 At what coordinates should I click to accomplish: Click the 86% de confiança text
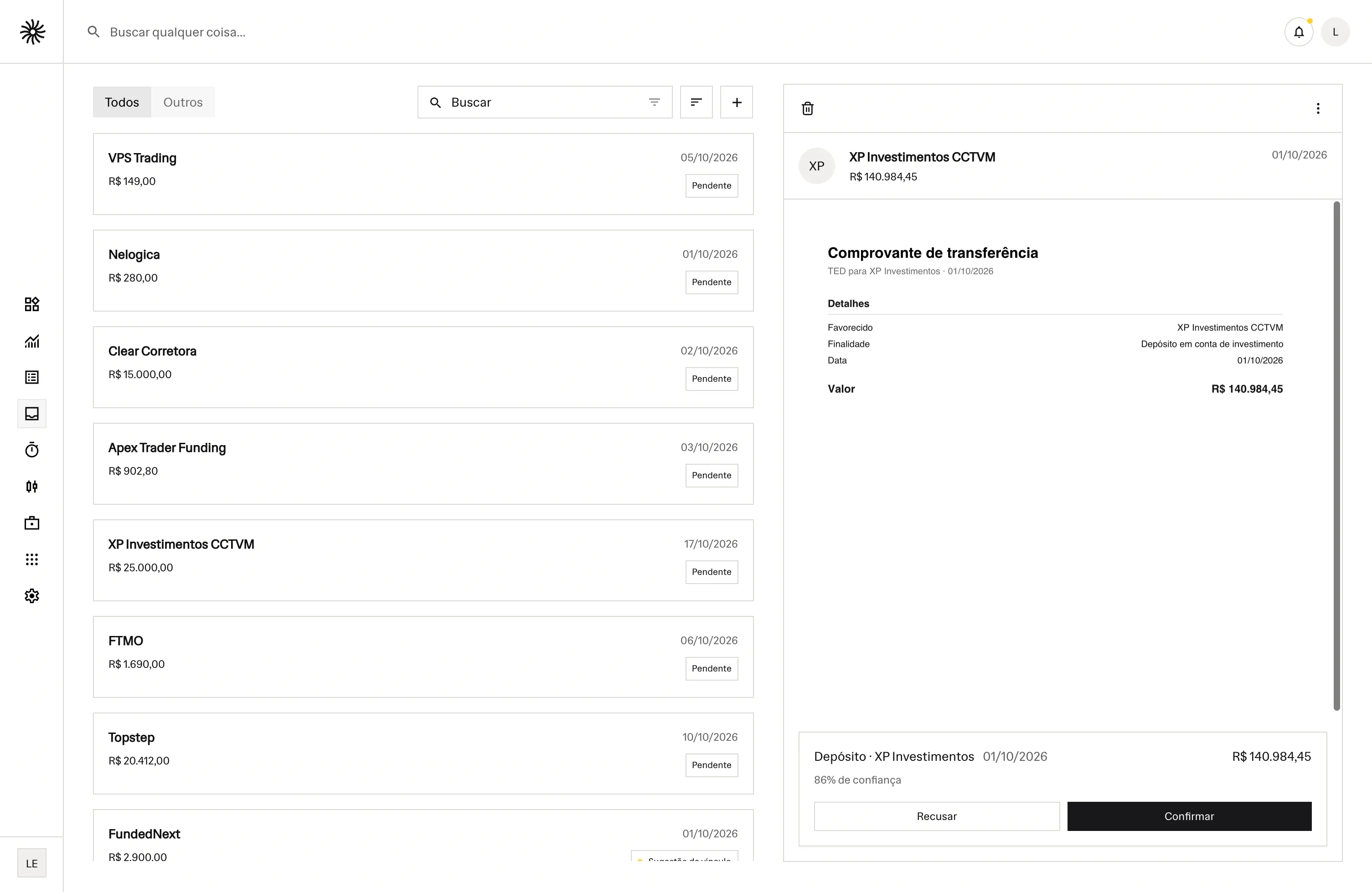[x=857, y=779]
